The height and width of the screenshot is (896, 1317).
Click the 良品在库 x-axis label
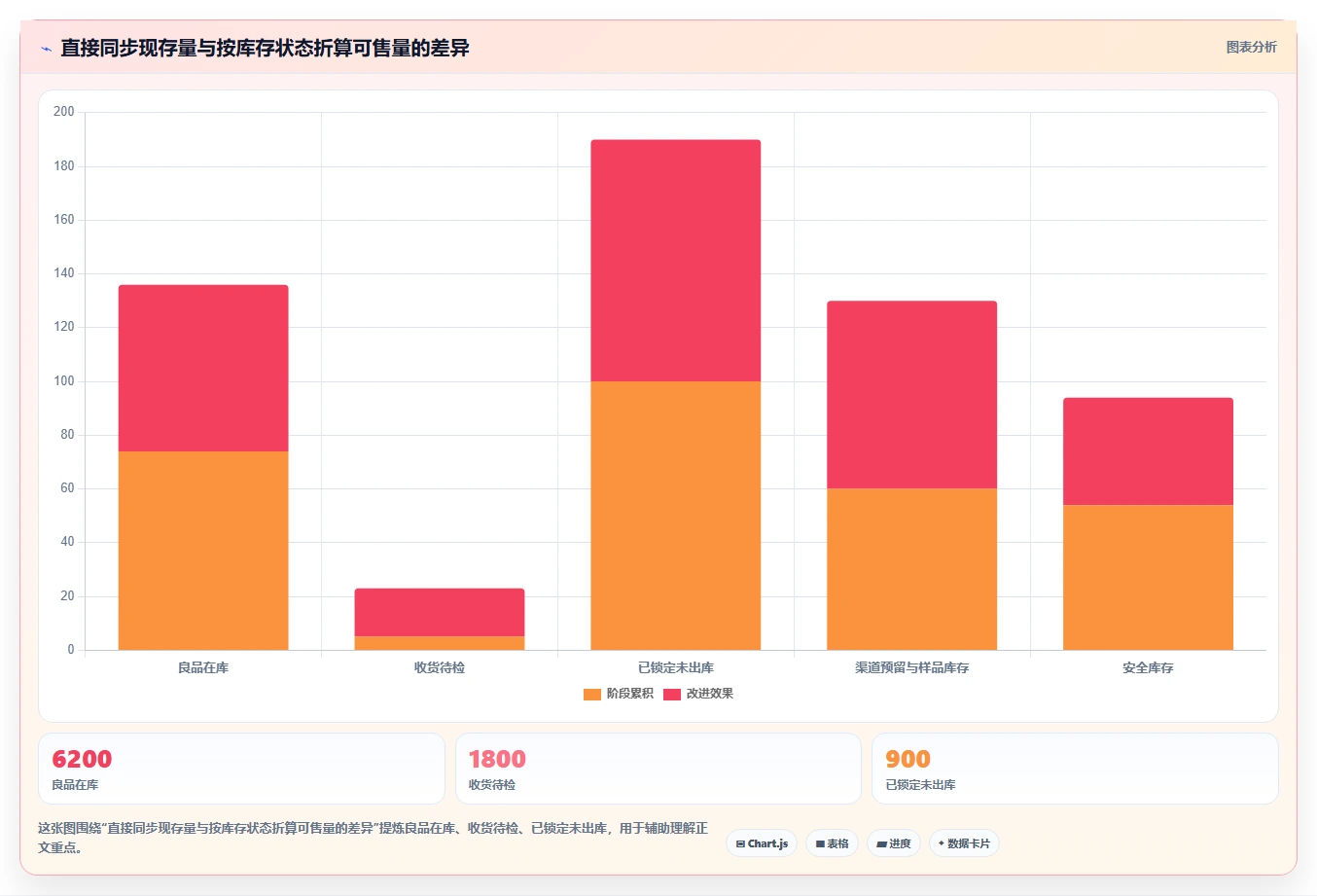click(x=203, y=667)
